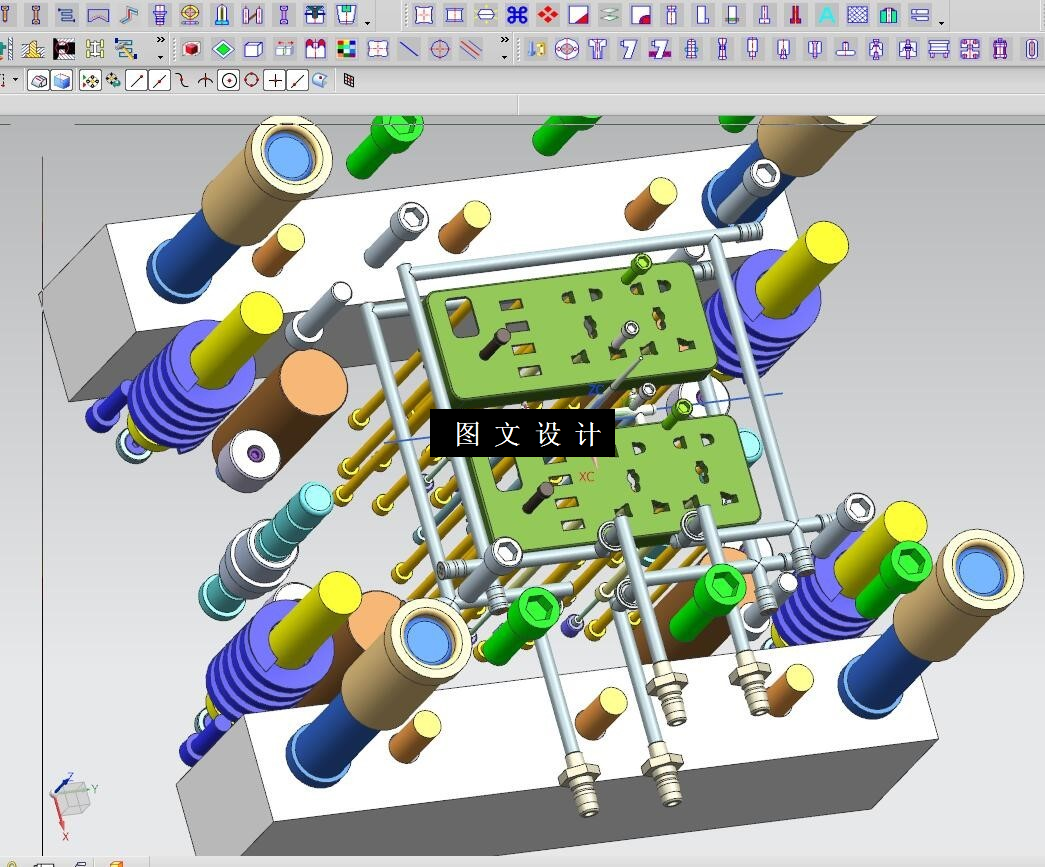Open the first top toolbar options dropdown arrow
Image resolution: width=1045 pixels, height=867 pixels.
point(368,23)
